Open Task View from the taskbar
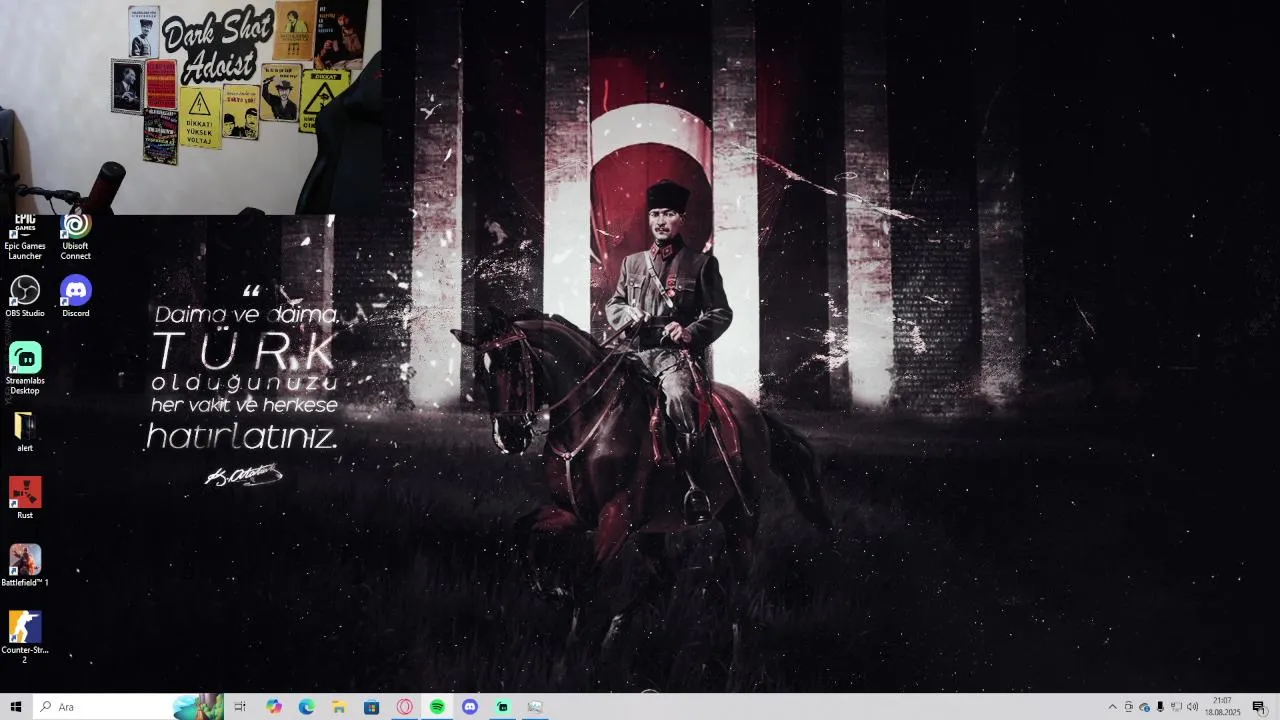This screenshot has height=720, width=1280. pyautogui.click(x=240, y=707)
